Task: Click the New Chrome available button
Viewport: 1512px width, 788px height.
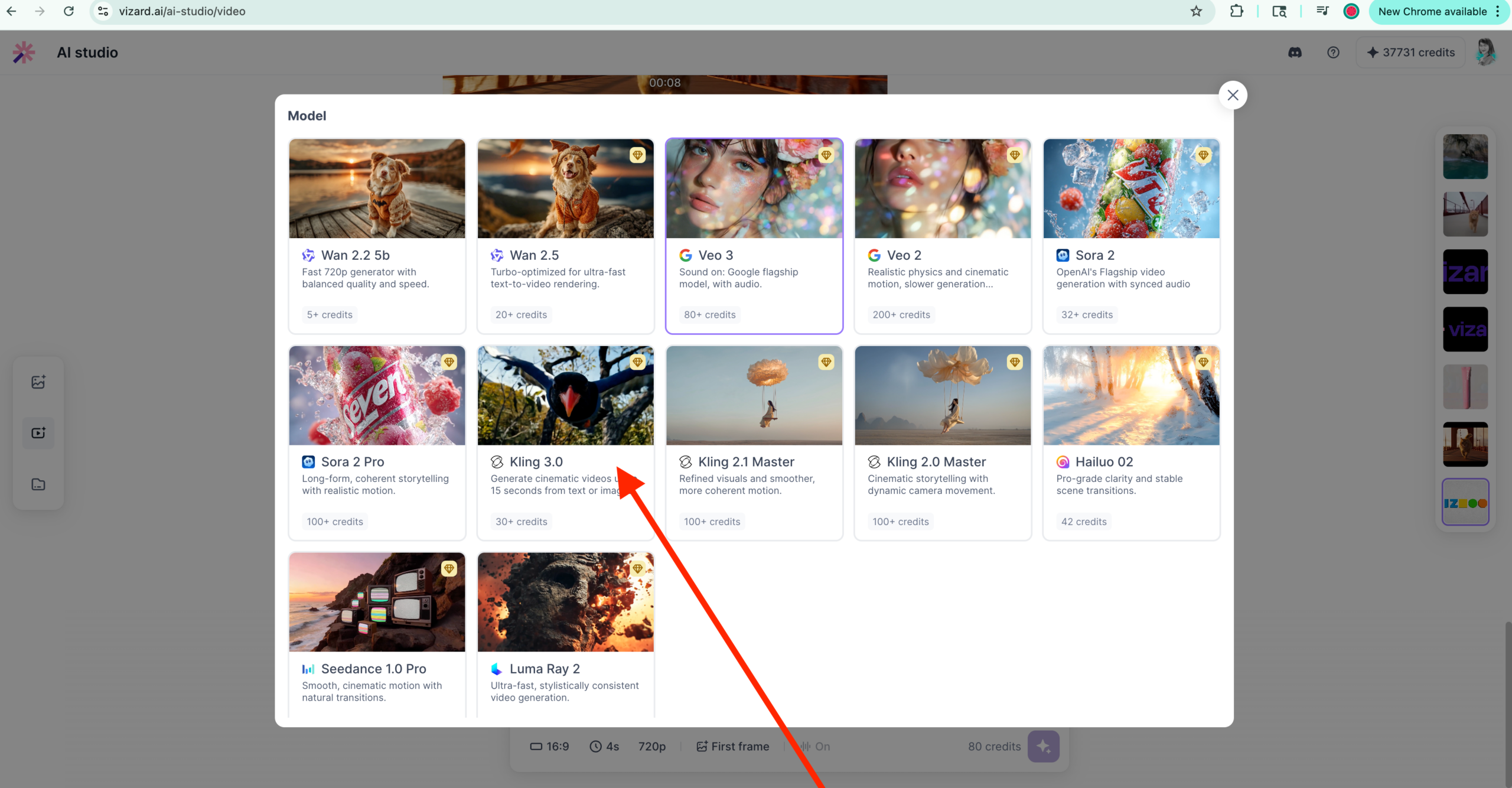Action: click(x=1434, y=11)
